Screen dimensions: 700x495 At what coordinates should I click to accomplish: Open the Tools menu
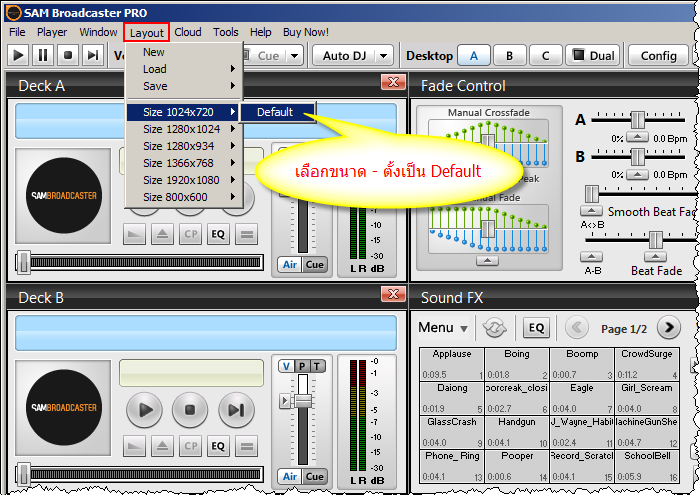tap(225, 32)
